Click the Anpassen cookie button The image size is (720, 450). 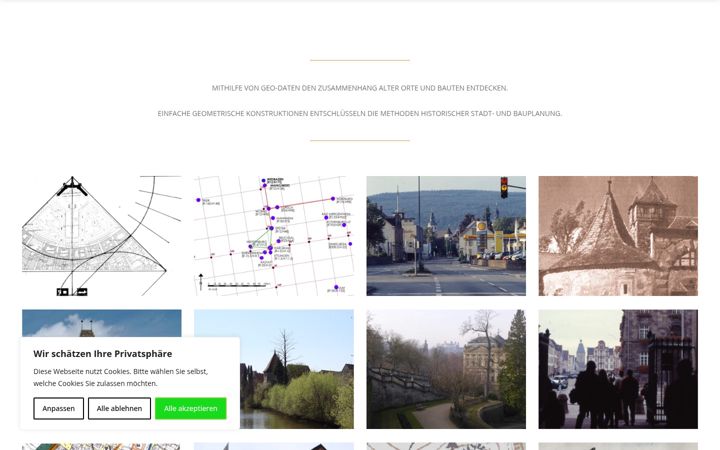click(x=58, y=408)
